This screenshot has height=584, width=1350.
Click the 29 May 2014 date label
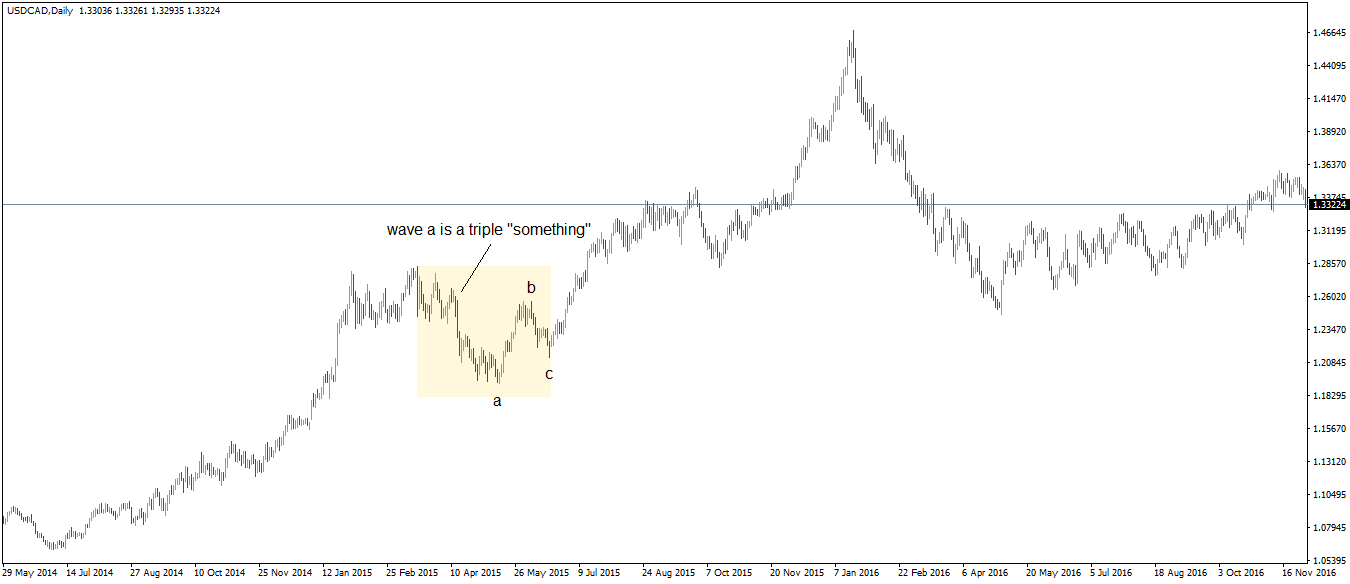point(30,574)
